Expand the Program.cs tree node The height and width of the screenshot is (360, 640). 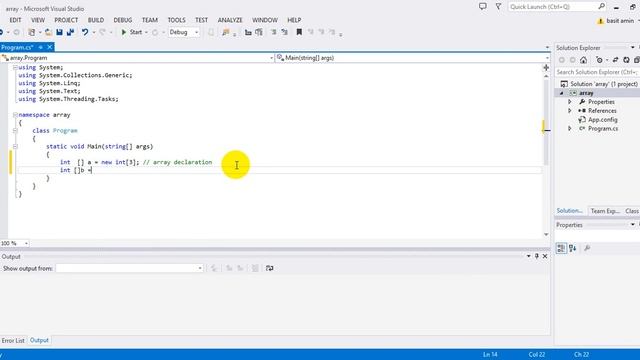click(x=570, y=129)
